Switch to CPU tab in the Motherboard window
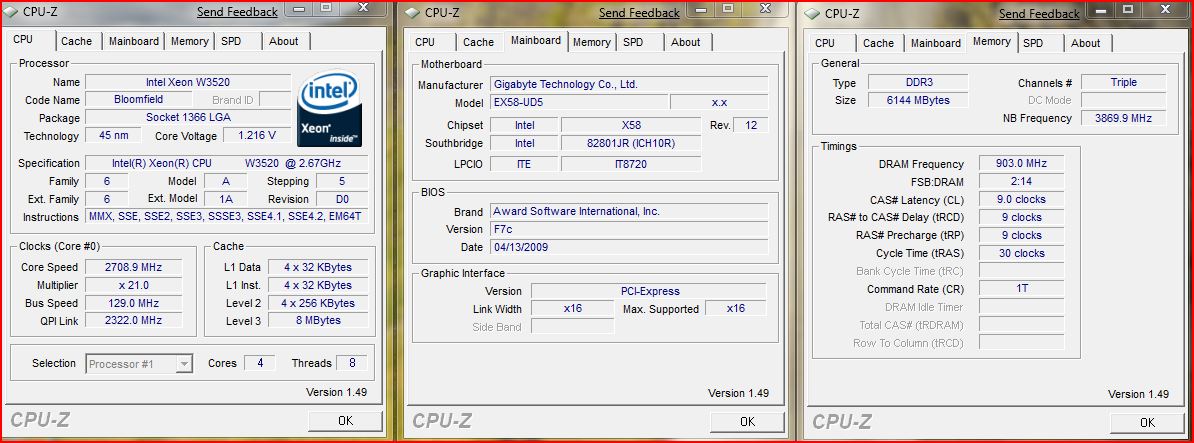 [x=425, y=42]
